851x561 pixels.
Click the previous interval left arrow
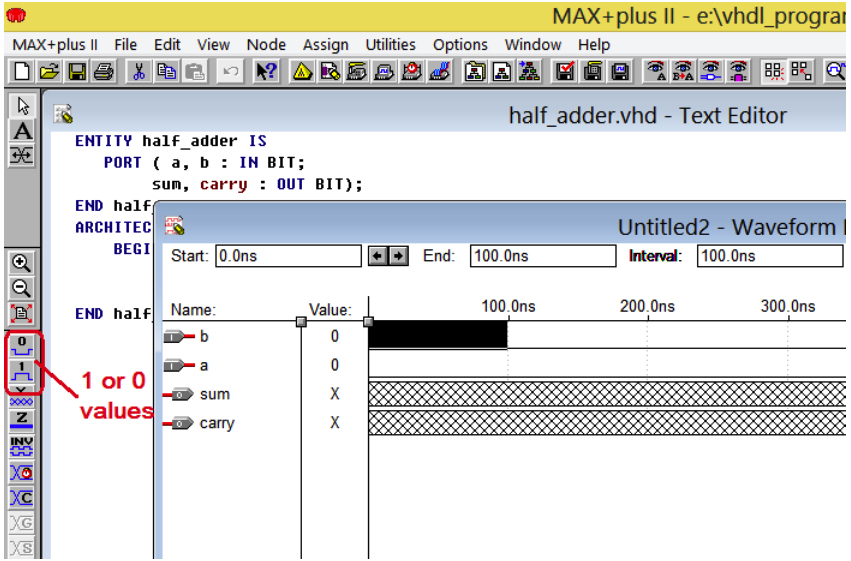pyautogui.click(x=377, y=256)
